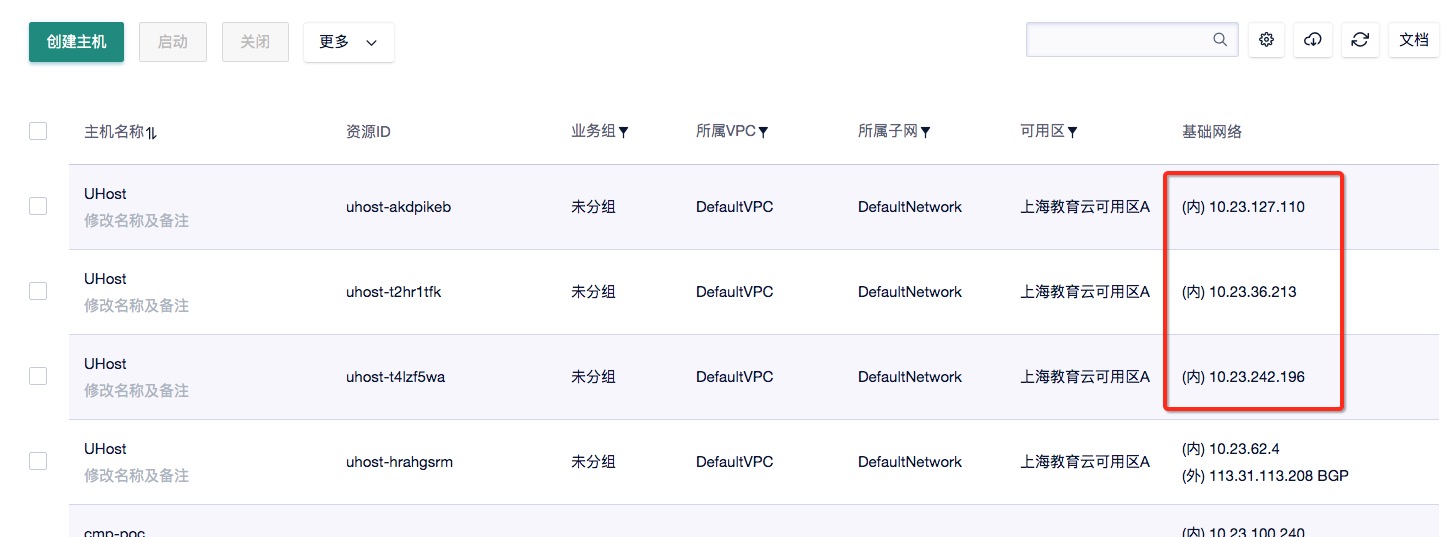
Task: Open the availability zone filter dropdown
Action: [x=1072, y=132]
